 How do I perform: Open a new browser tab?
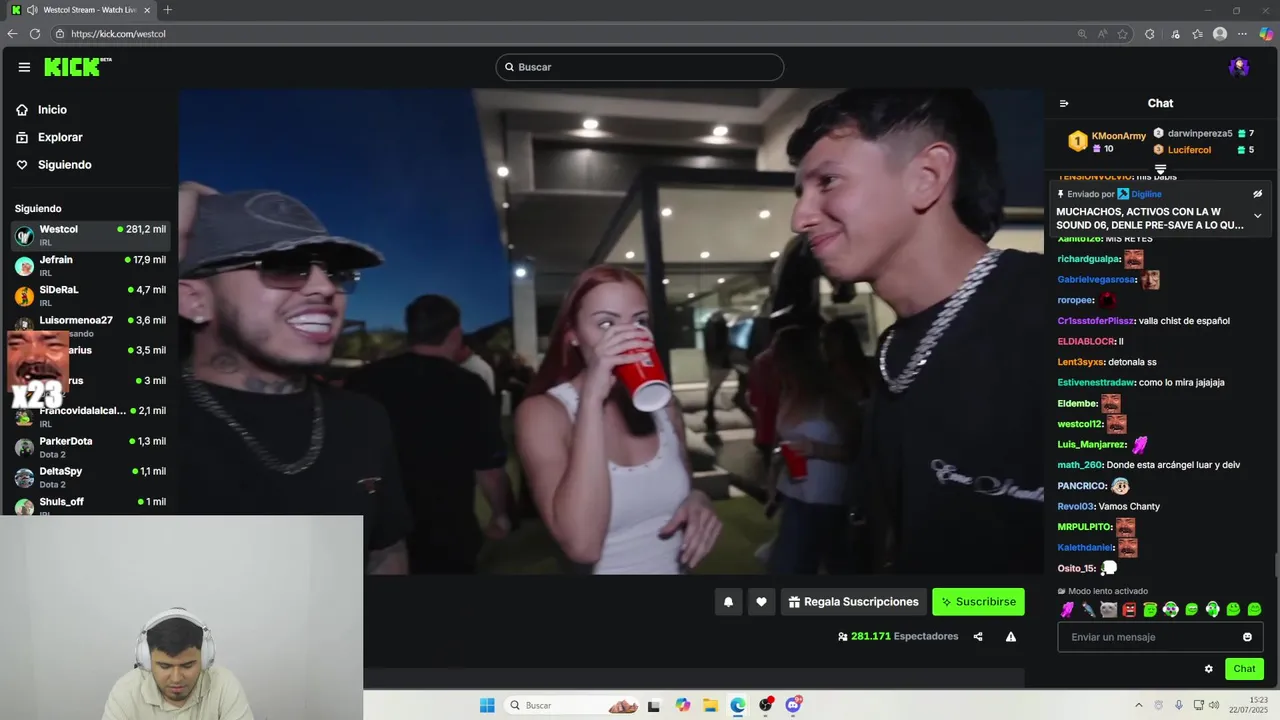pyautogui.click(x=167, y=10)
